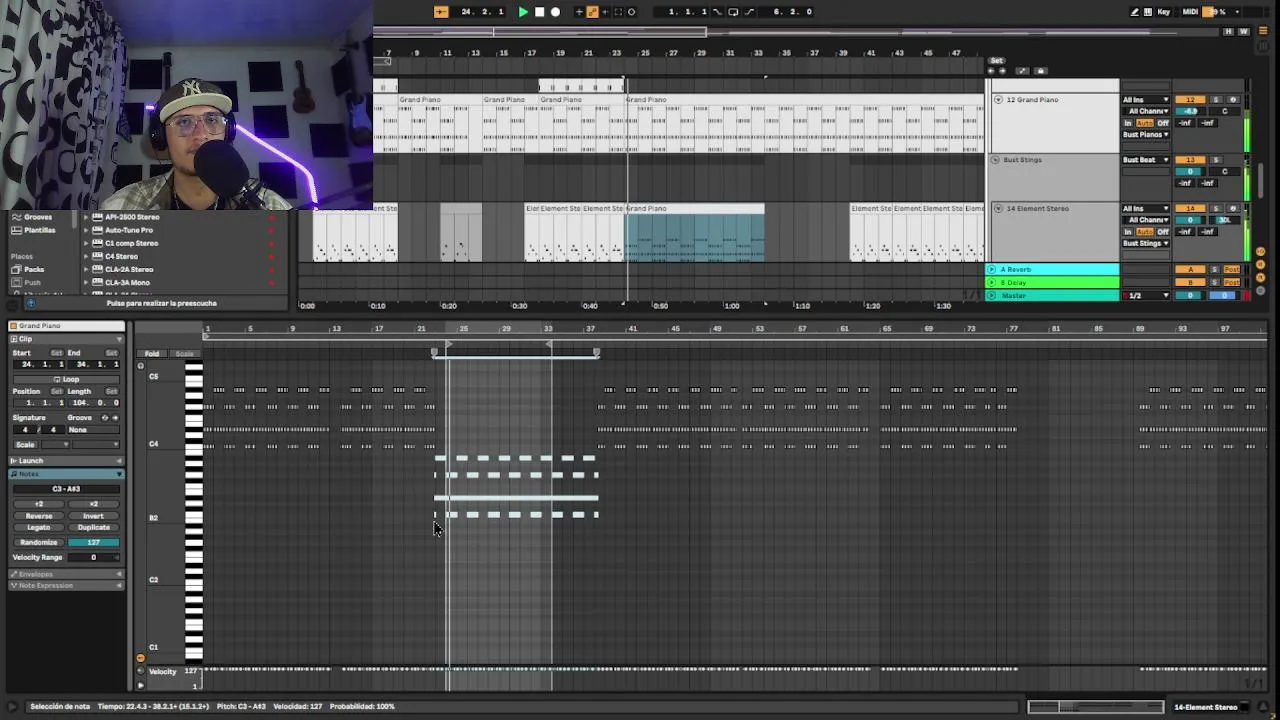Adjust Element Stereo pan control 30L
The height and width of the screenshot is (720, 1280).
point(1224,220)
